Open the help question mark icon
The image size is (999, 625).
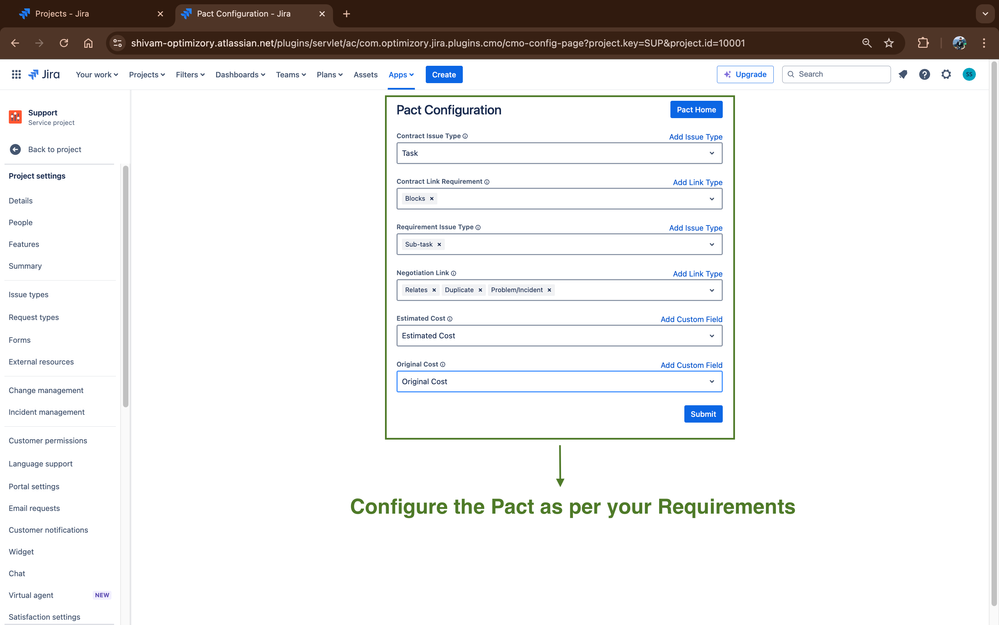tap(924, 74)
